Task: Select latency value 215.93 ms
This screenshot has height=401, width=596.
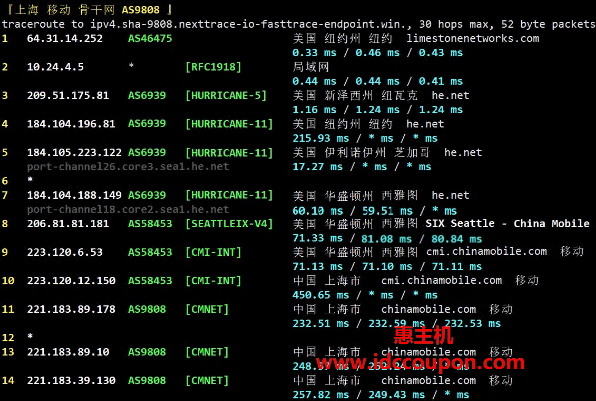Action: pos(320,138)
